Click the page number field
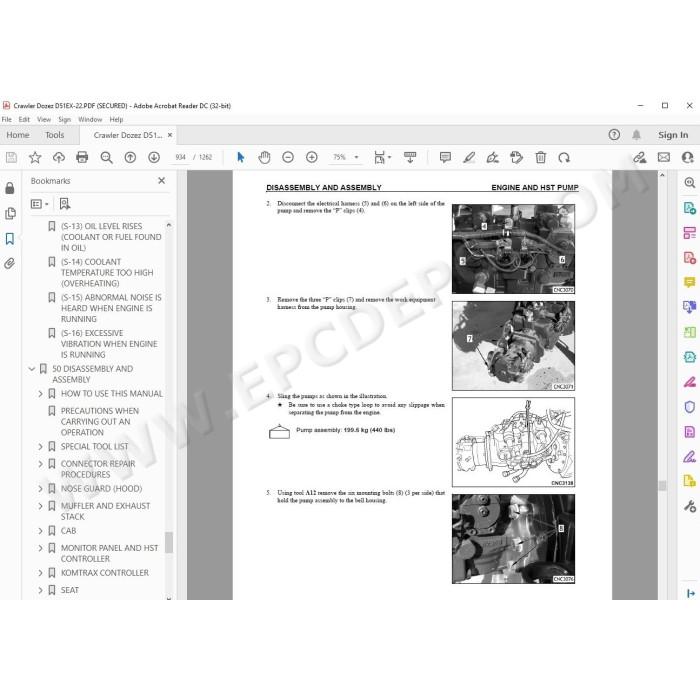The height and width of the screenshot is (700, 700). tap(180, 157)
